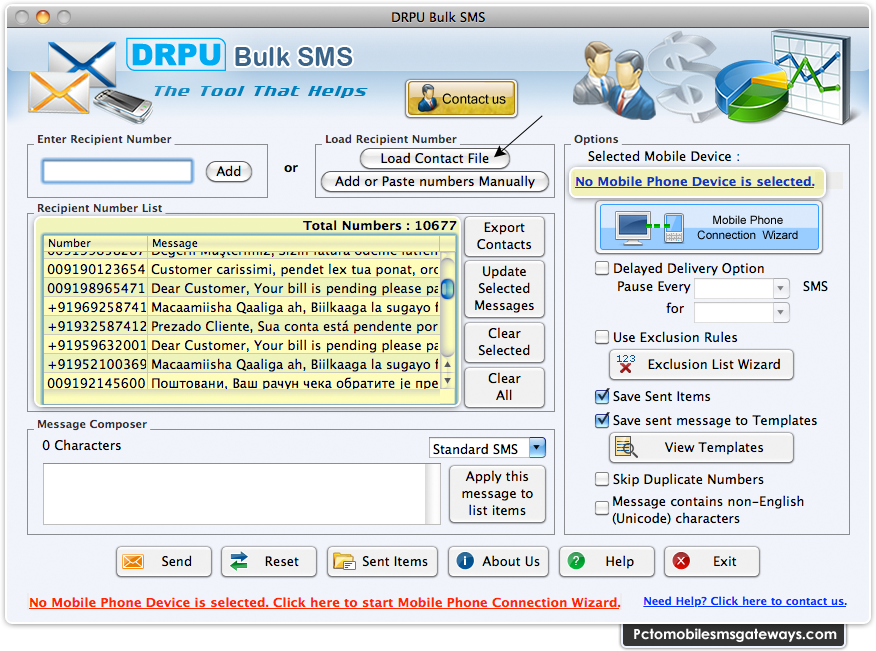Click the list scroll up arrow
The height and width of the screenshot is (651, 876).
click(x=447, y=364)
